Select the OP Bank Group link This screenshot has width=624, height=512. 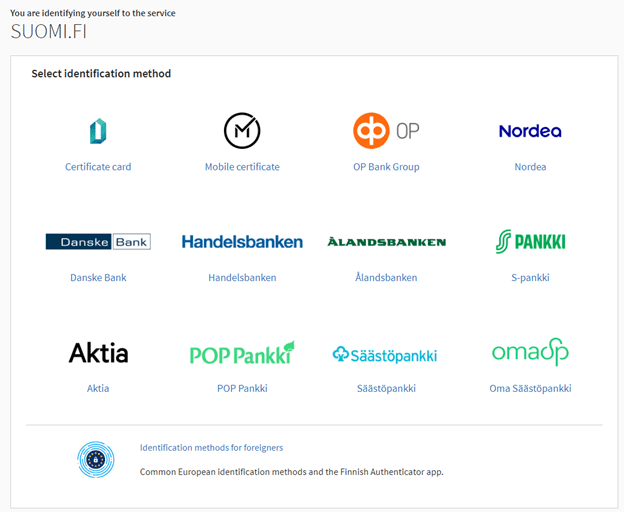coord(386,167)
